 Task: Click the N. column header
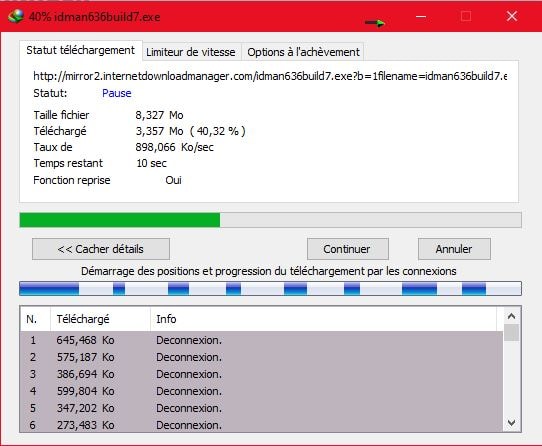point(35,319)
